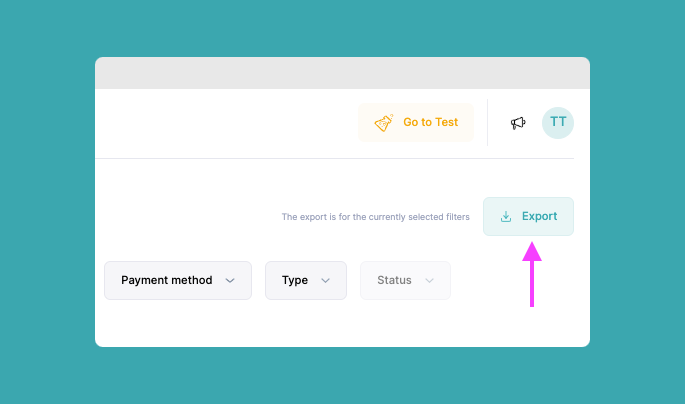Click the megaphone announcements icon
The width and height of the screenshot is (685, 404).
click(x=518, y=123)
